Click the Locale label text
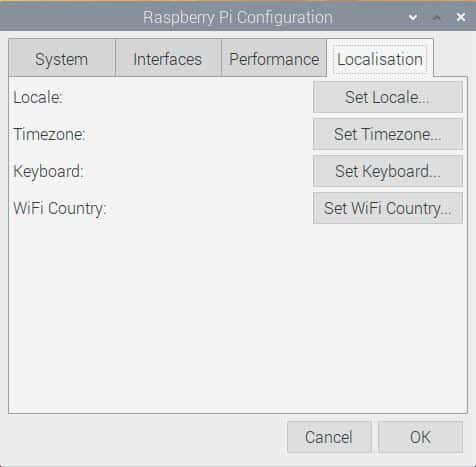476x467 pixels. (38, 97)
